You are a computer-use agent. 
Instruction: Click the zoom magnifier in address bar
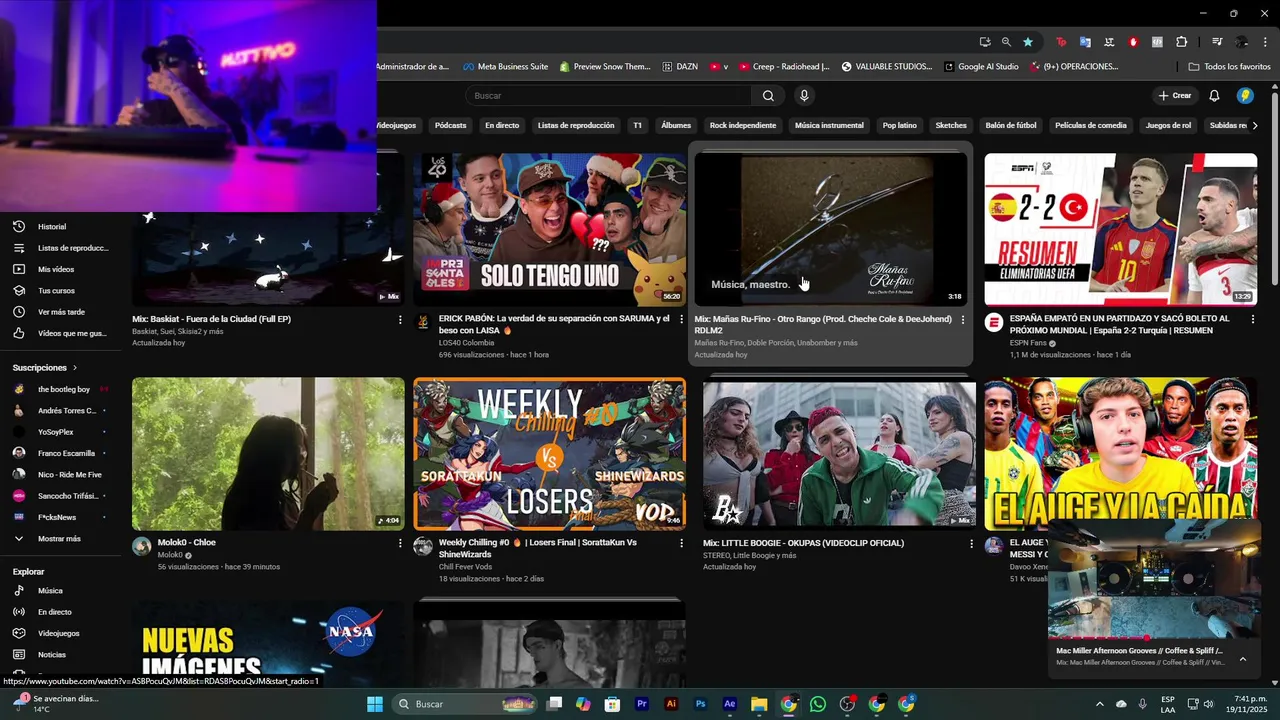1006,42
